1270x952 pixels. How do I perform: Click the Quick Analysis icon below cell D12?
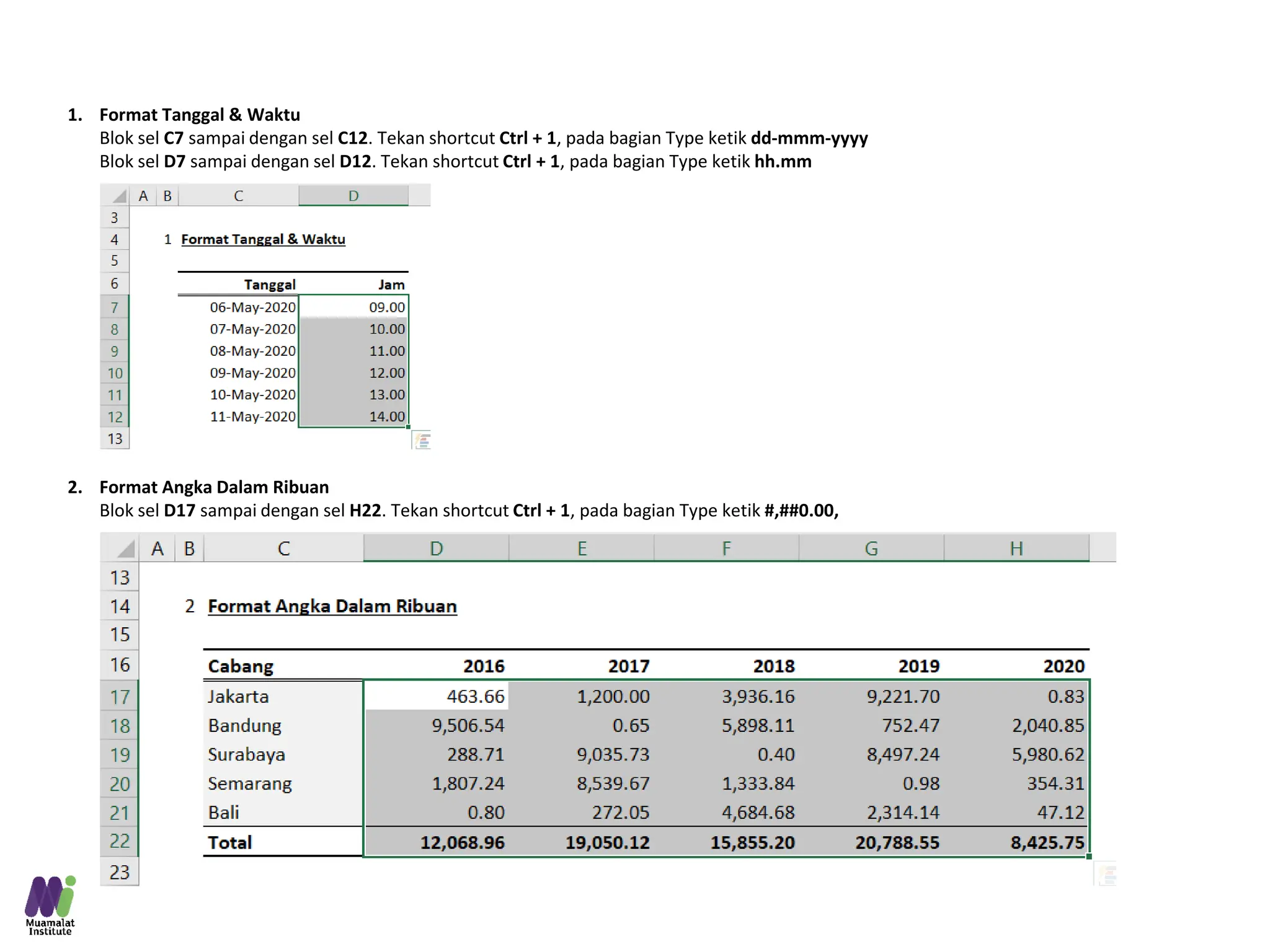click(422, 441)
